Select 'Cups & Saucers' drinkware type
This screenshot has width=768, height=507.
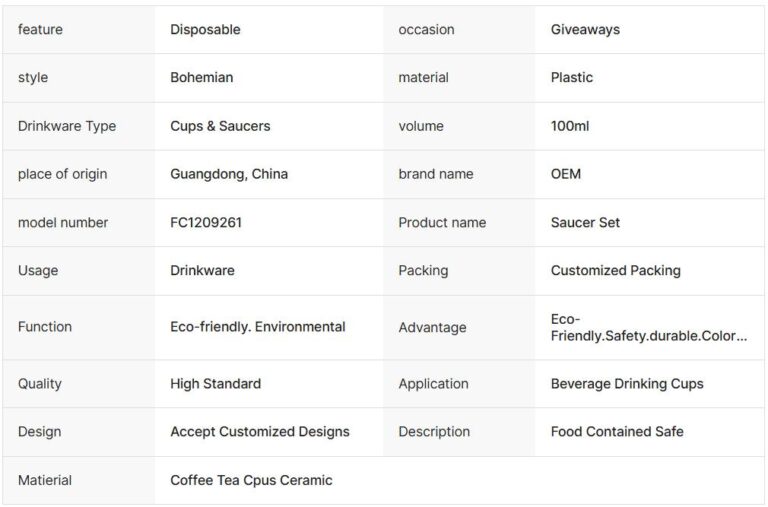point(220,126)
